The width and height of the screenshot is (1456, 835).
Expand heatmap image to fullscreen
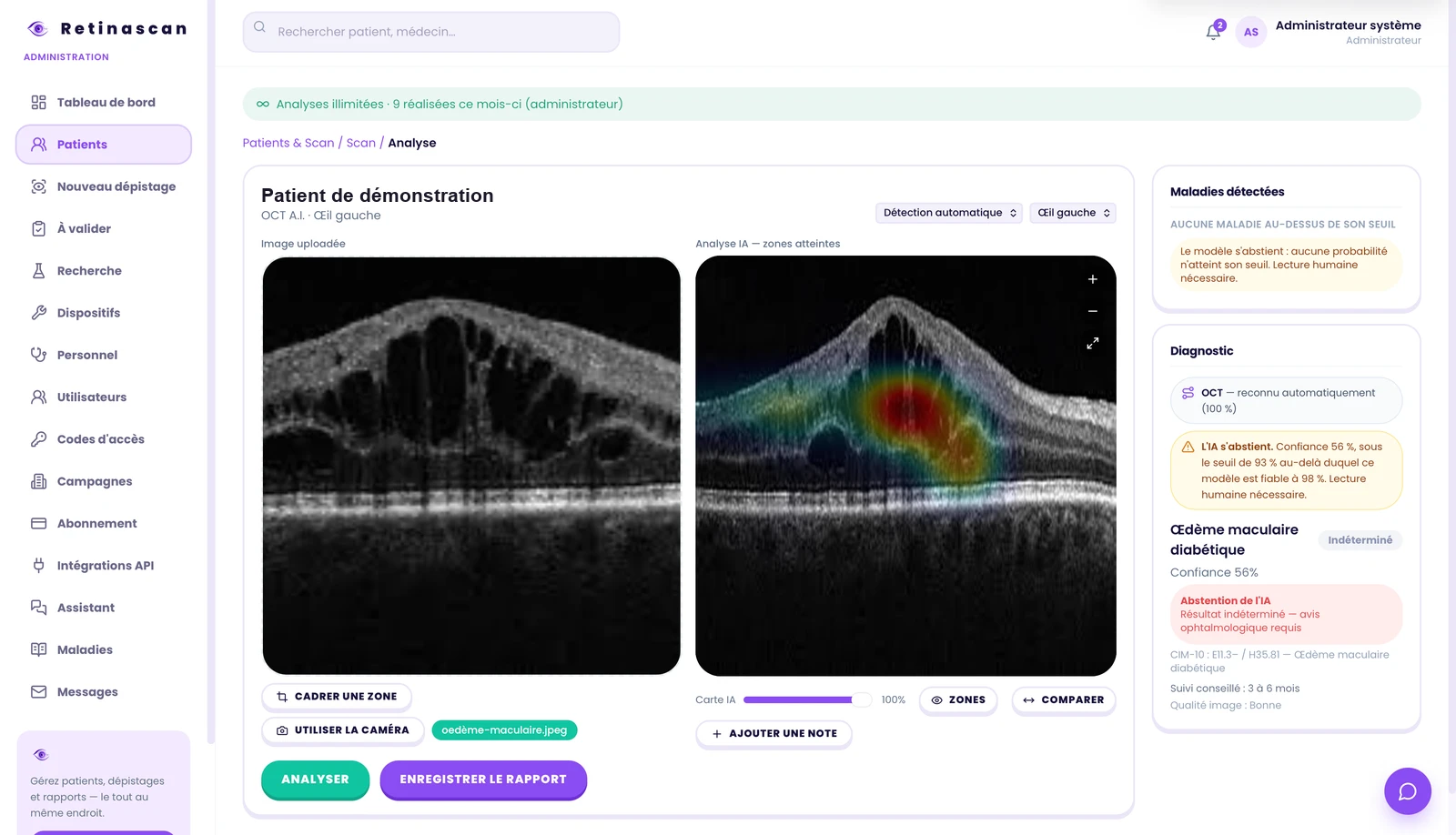click(1092, 343)
